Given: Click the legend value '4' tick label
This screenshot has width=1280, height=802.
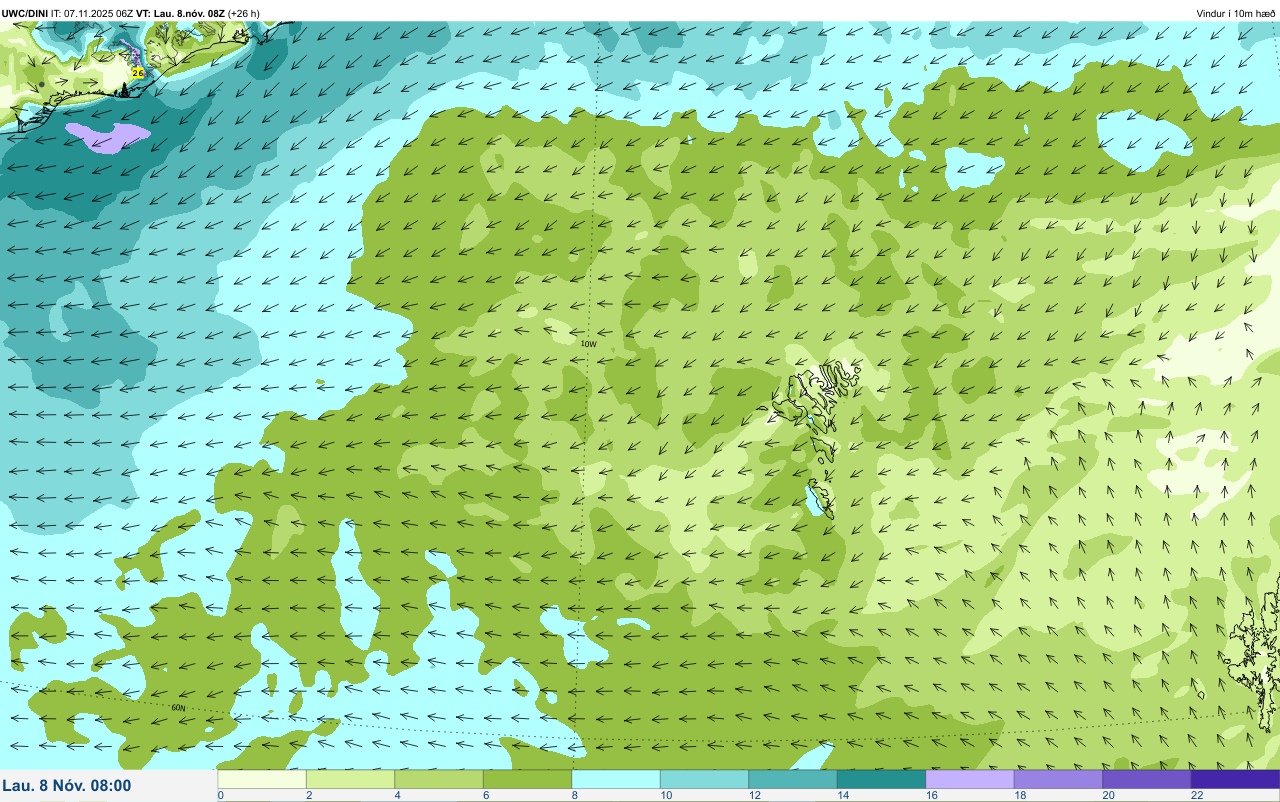Looking at the screenshot, I should (395, 795).
